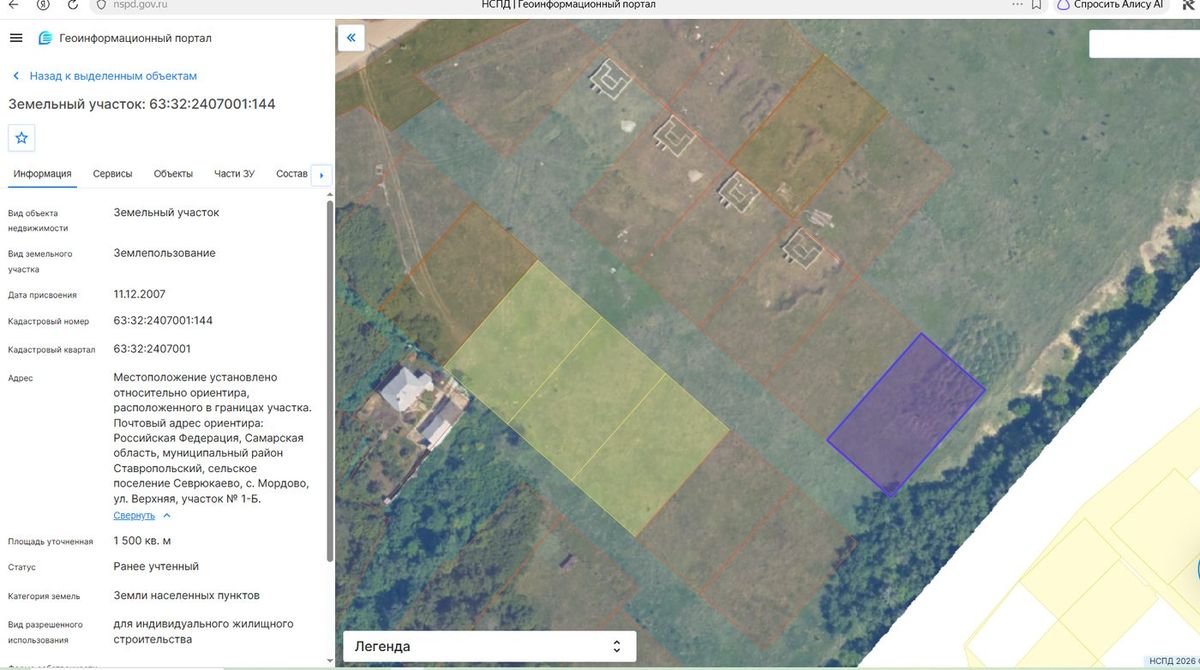Click the Адрес field label

20,378
